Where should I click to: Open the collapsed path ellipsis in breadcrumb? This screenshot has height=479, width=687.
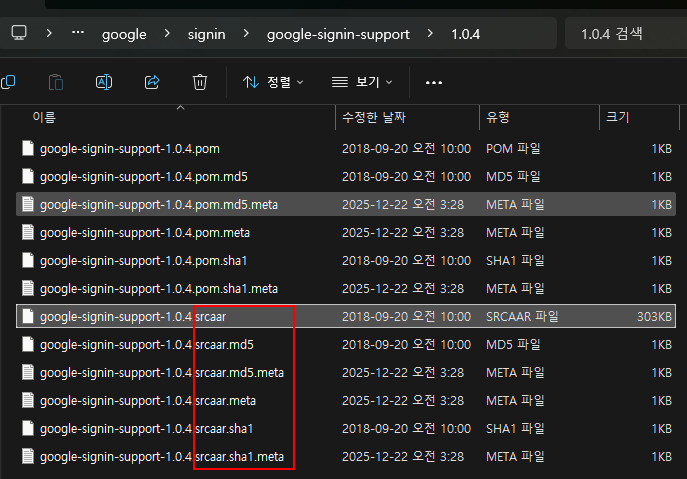[78, 32]
